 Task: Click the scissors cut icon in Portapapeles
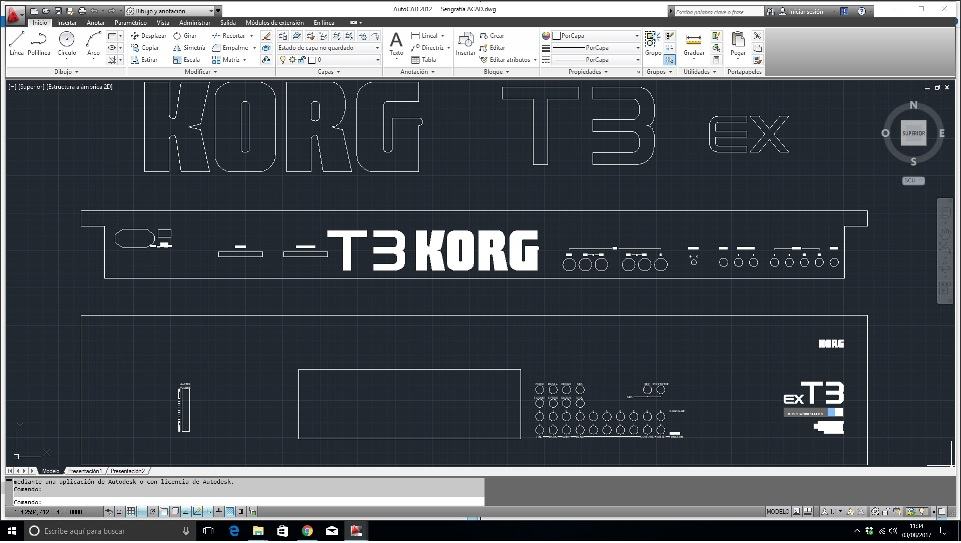pos(758,36)
